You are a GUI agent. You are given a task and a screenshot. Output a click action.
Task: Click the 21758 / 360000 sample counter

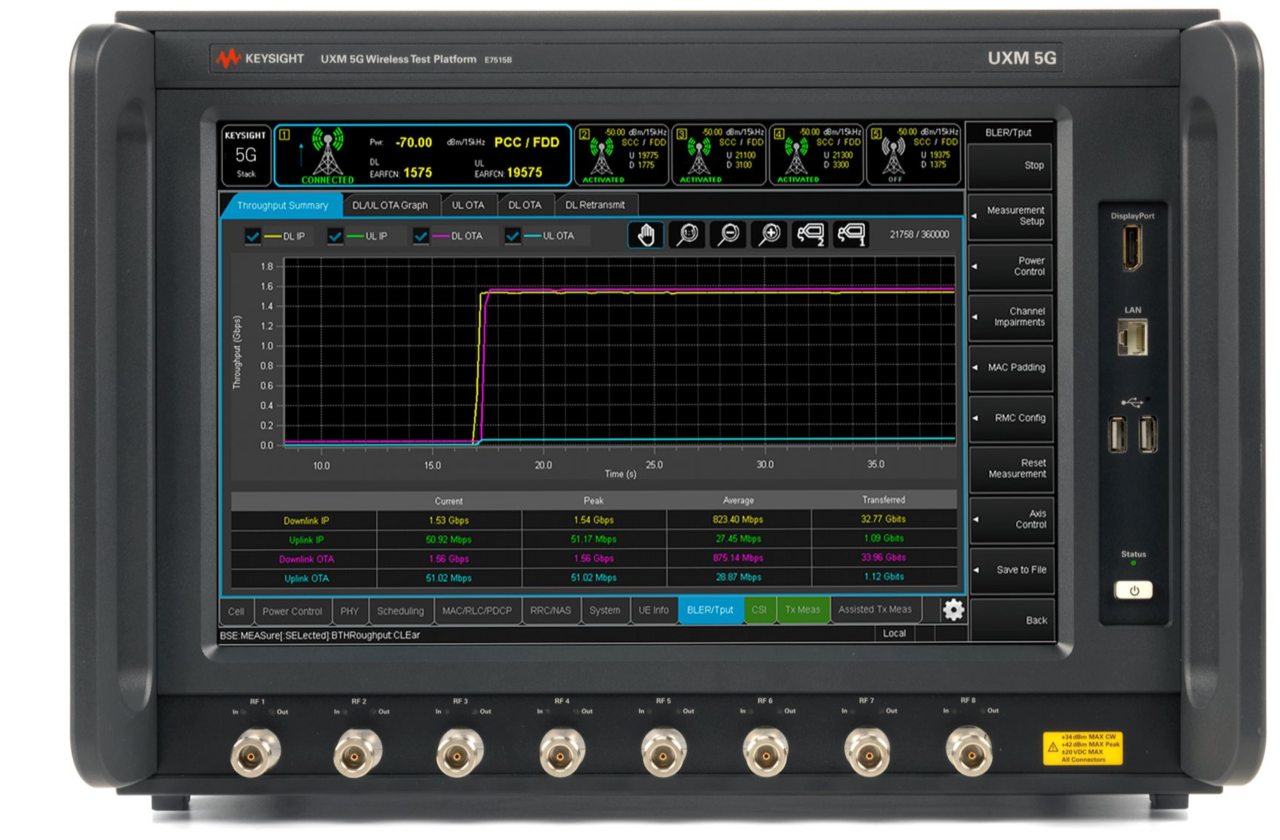919,235
